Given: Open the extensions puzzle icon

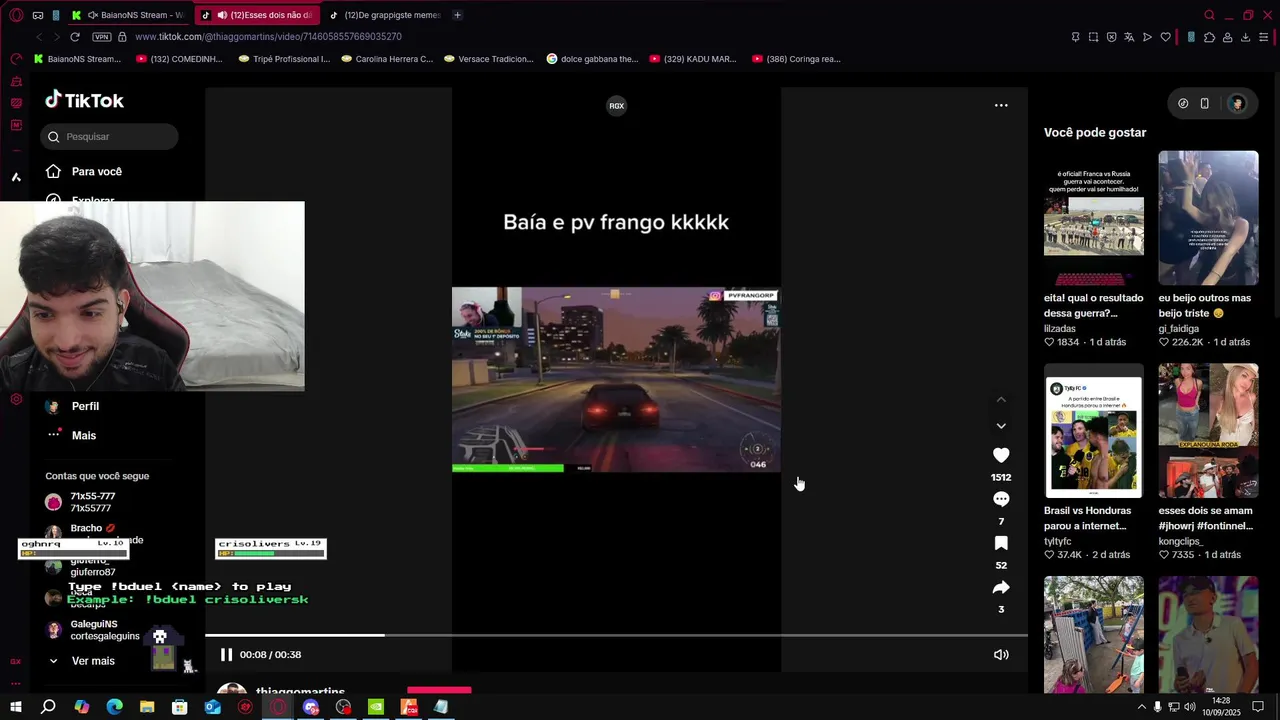Looking at the screenshot, I should tap(1209, 37).
